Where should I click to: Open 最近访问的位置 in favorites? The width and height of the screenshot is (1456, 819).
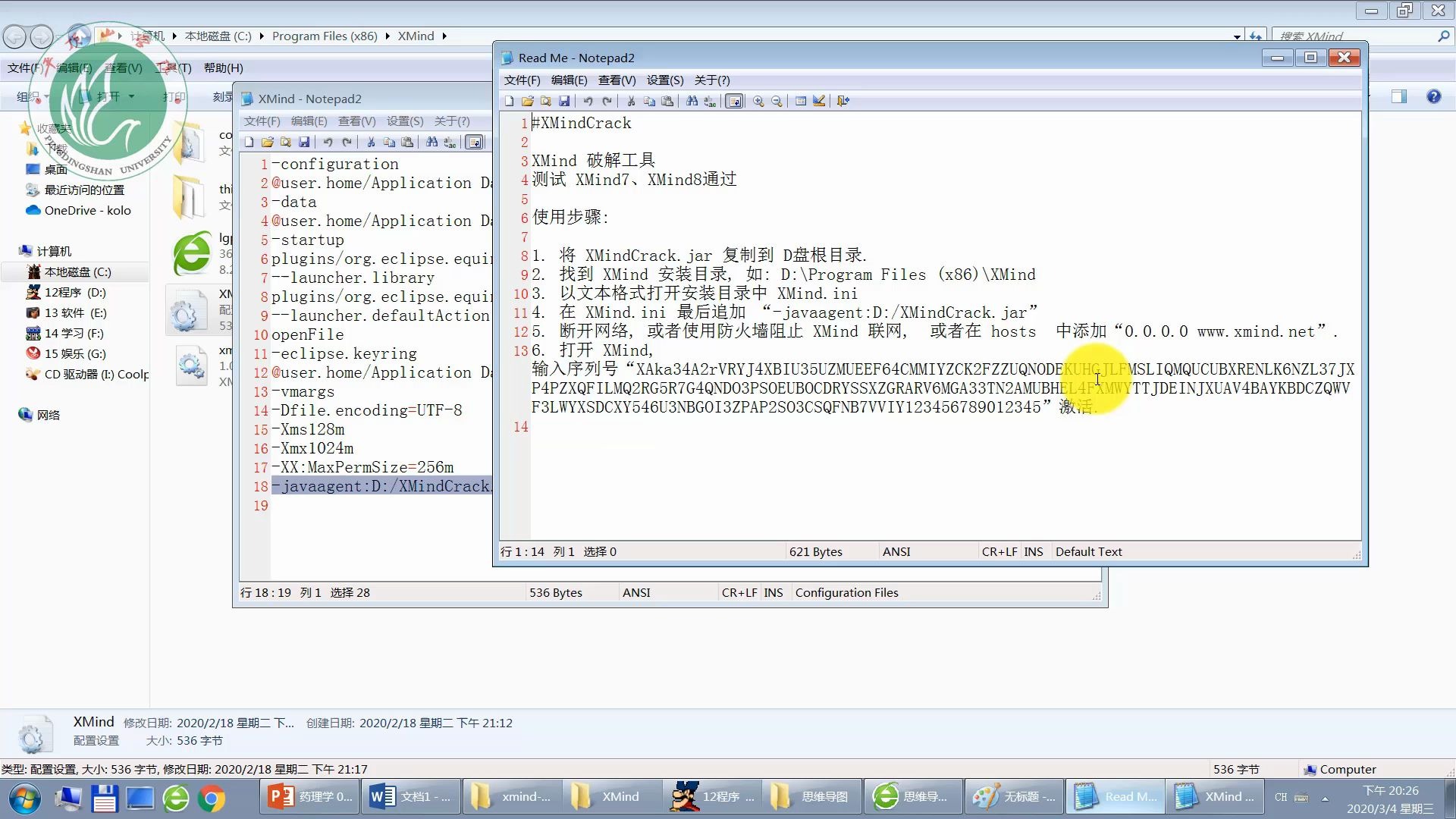84,190
